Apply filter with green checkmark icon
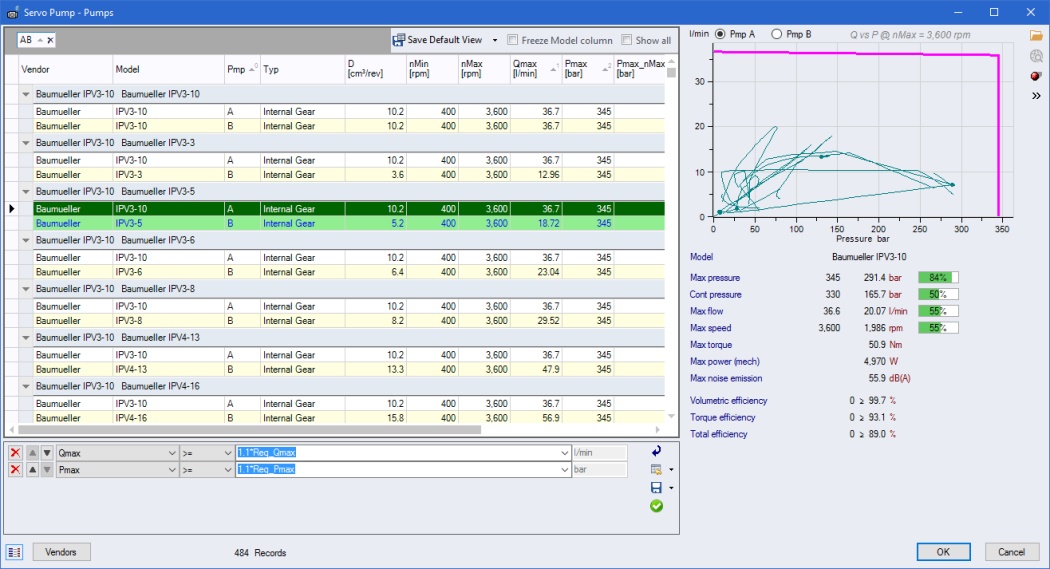1050x569 pixels. pyautogui.click(x=656, y=506)
